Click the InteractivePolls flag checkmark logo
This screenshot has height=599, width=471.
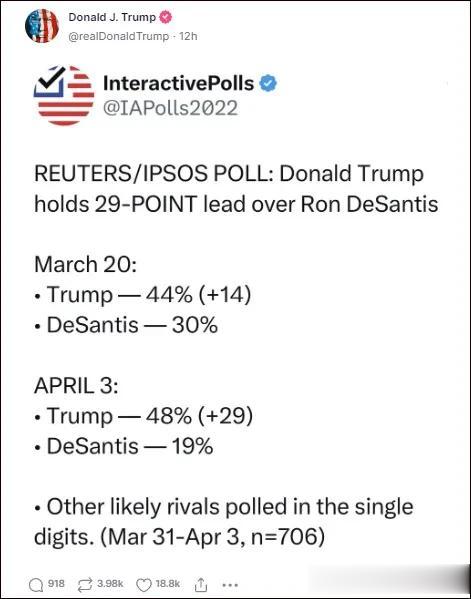click(64, 96)
